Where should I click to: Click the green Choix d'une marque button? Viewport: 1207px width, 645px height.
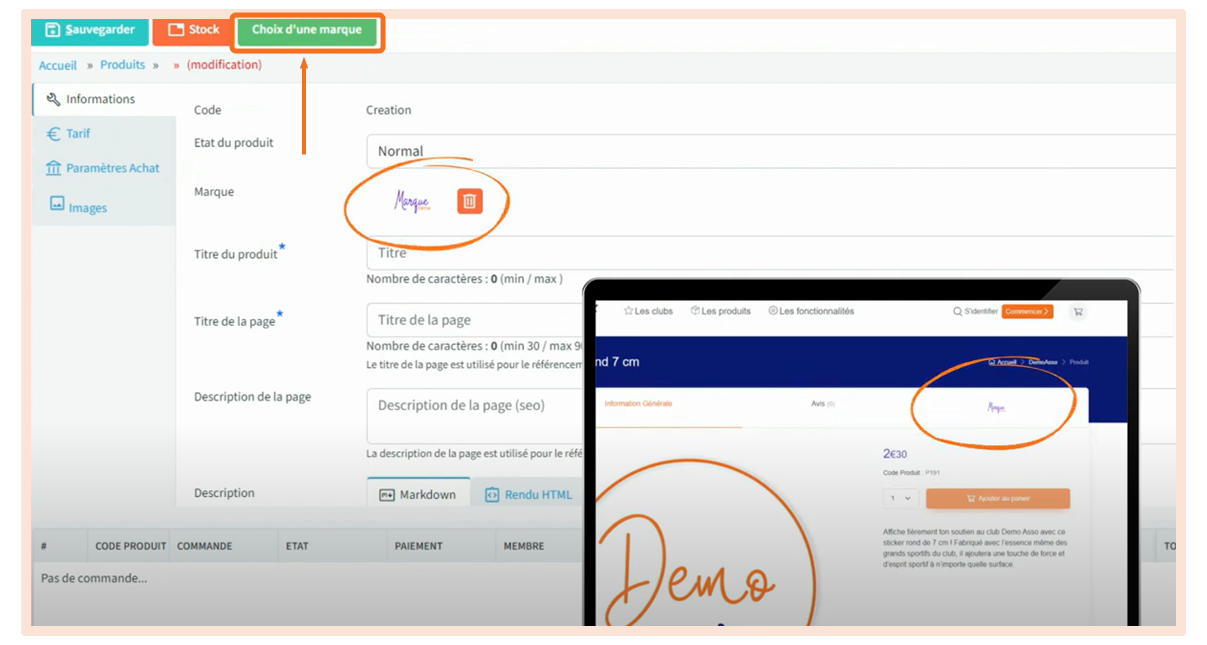click(x=306, y=30)
